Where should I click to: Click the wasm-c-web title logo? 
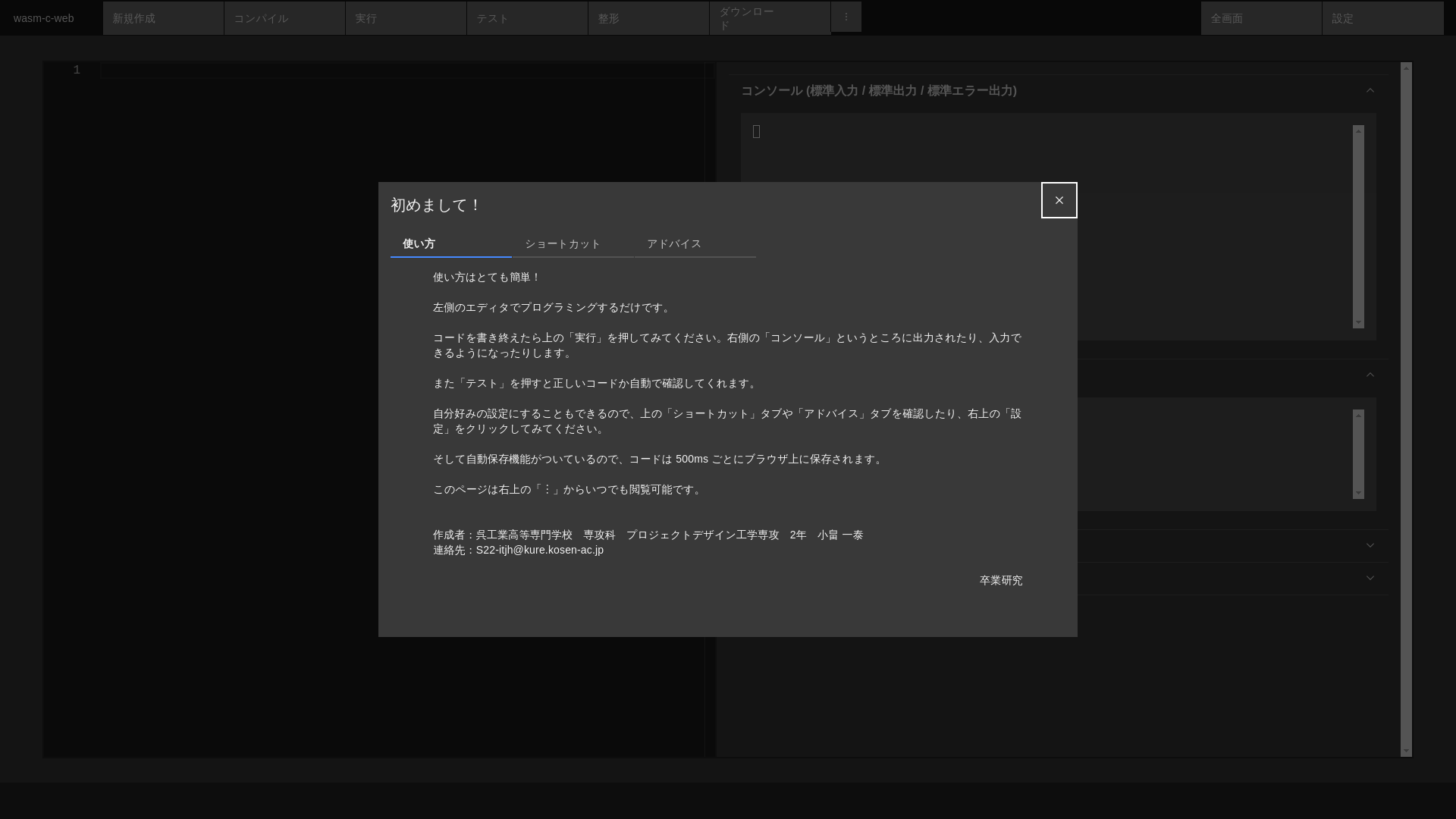point(44,18)
